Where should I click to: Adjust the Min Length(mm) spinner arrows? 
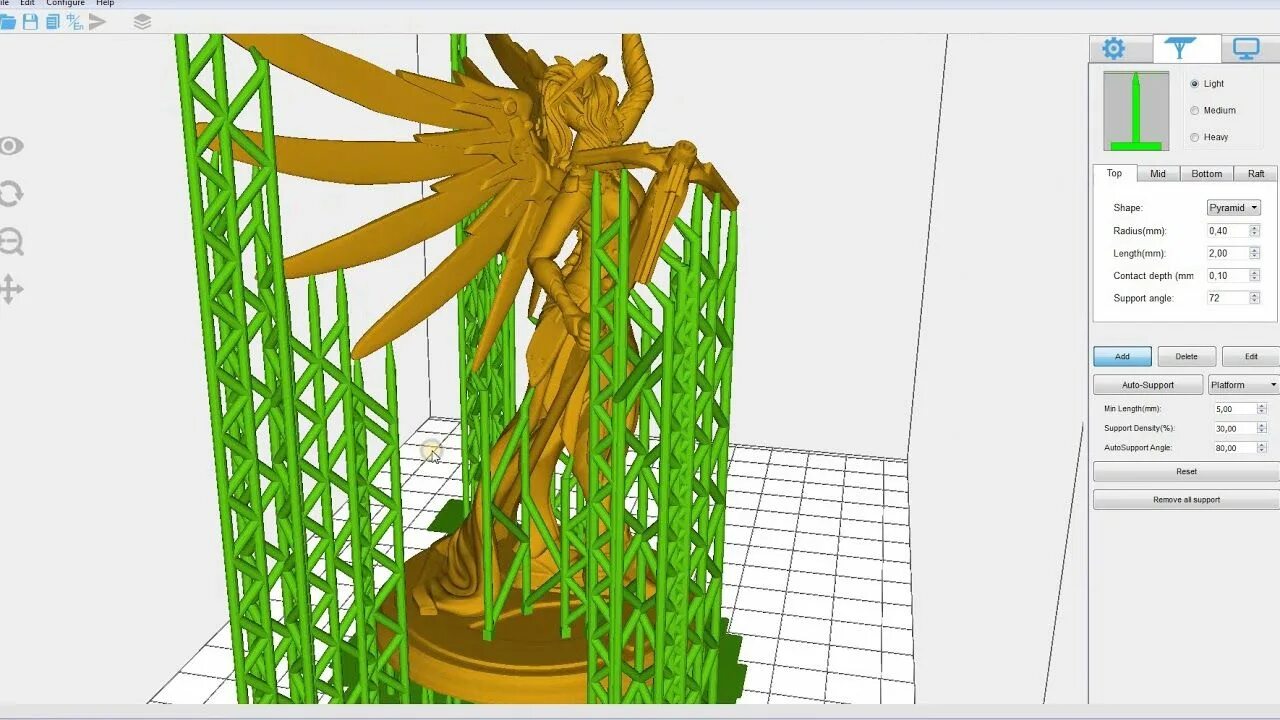coord(1261,409)
